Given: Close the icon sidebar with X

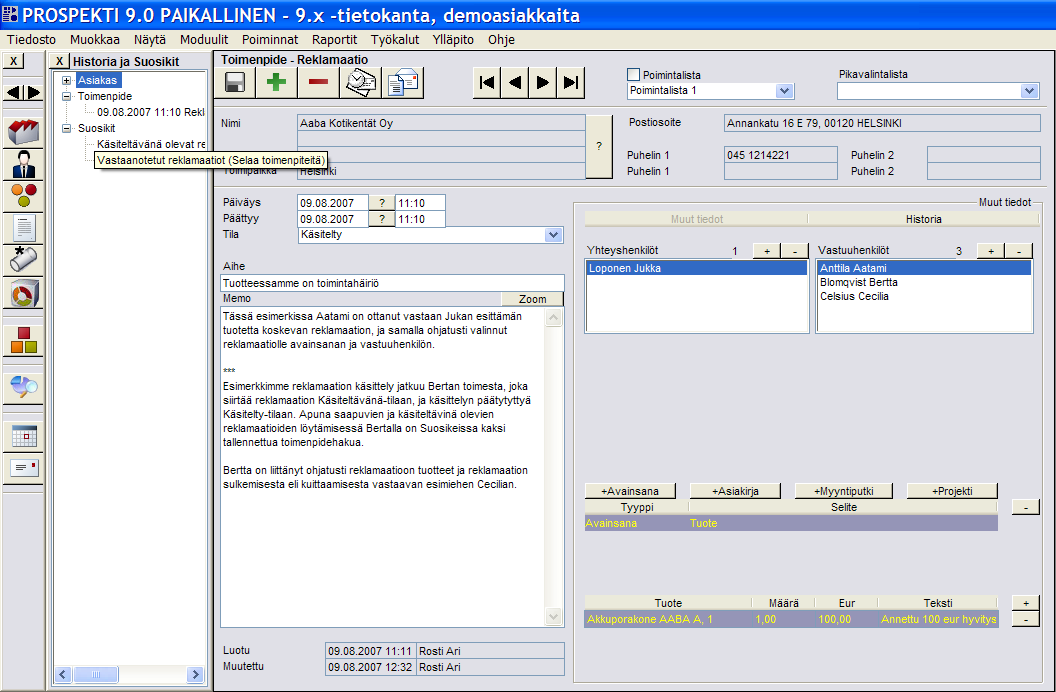Looking at the screenshot, I should [x=13, y=61].
